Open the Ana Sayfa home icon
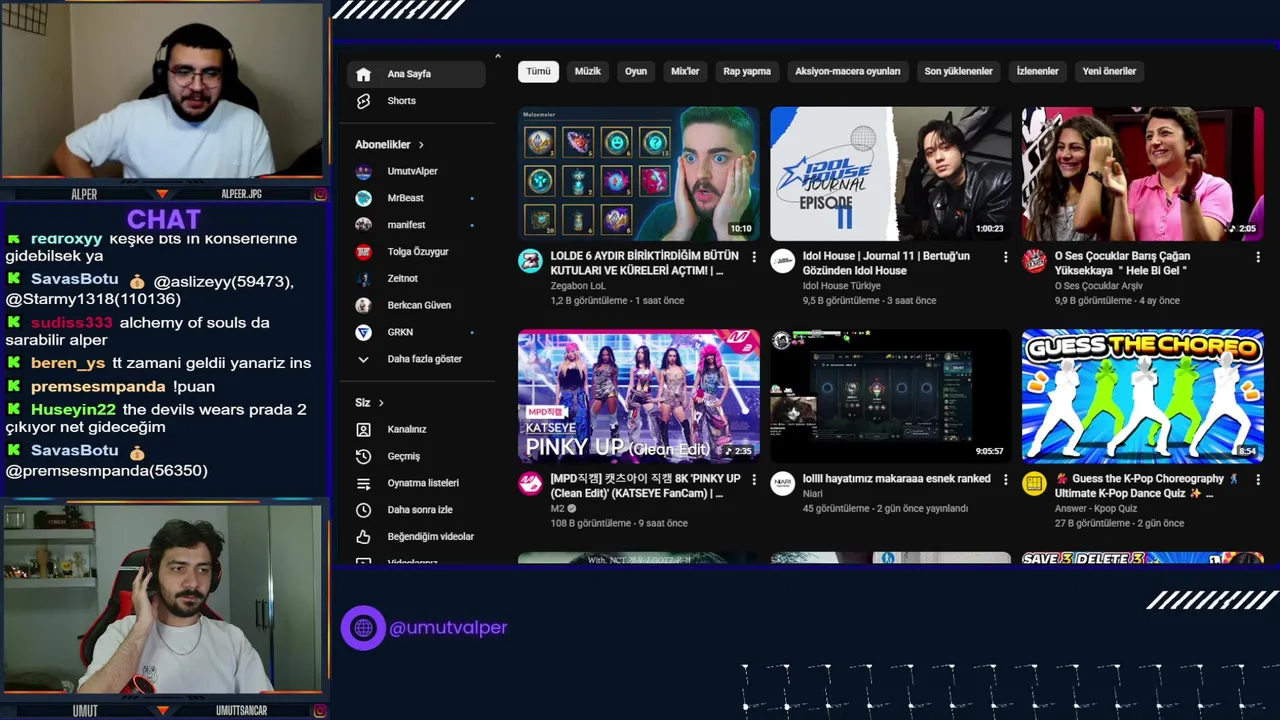Image resolution: width=1280 pixels, height=720 pixels. pos(364,74)
